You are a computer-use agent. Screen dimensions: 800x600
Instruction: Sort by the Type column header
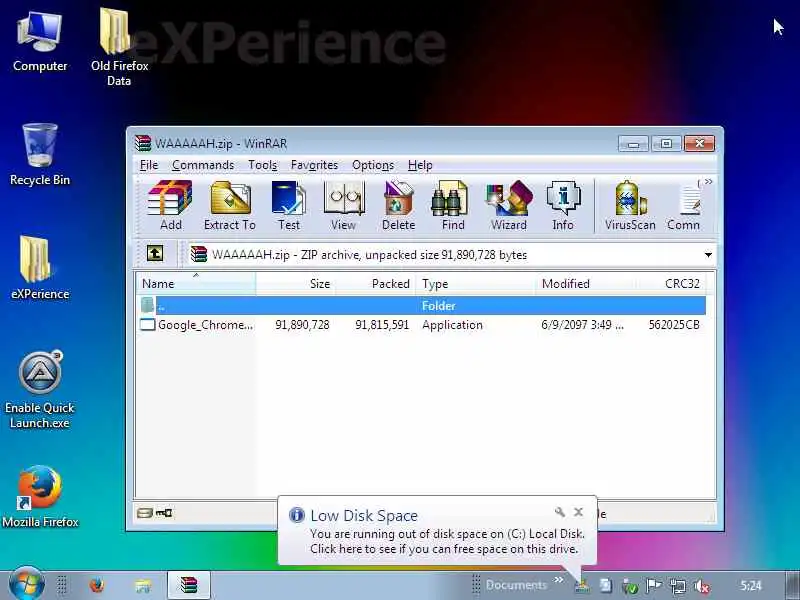coord(476,284)
